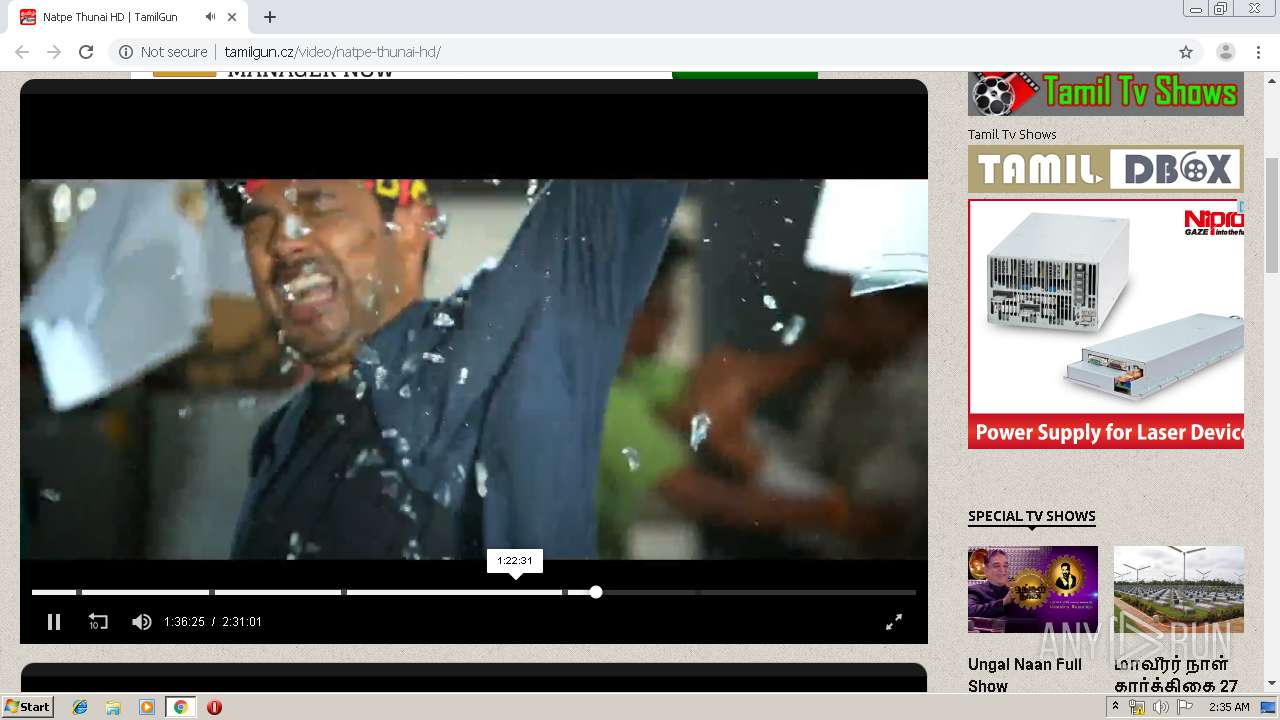Reload the current page
Image resolution: width=1280 pixels, height=720 pixels.
pyautogui.click(x=86, y=52)
